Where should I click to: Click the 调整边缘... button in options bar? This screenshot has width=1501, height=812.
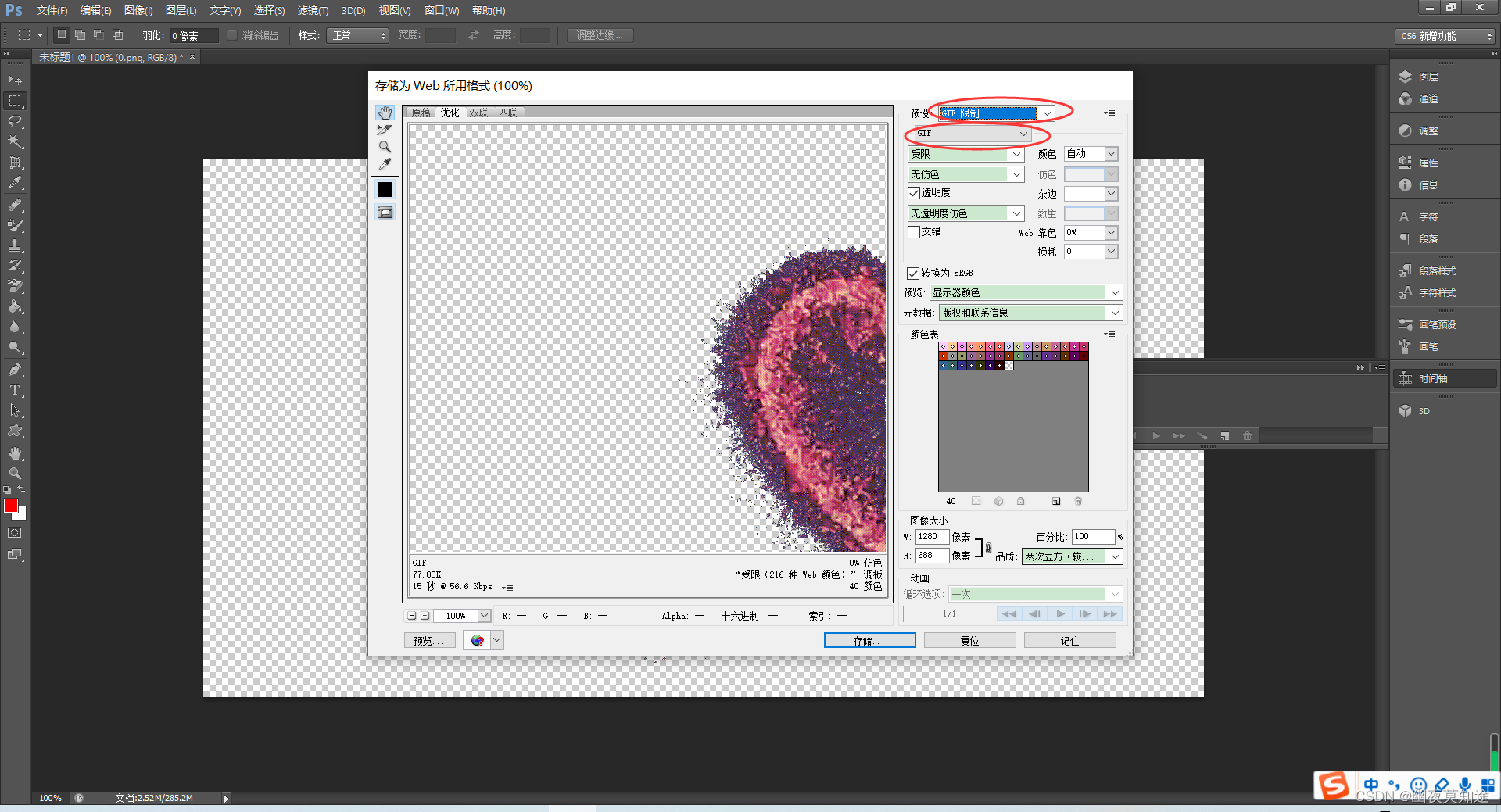tap(600, 35)
